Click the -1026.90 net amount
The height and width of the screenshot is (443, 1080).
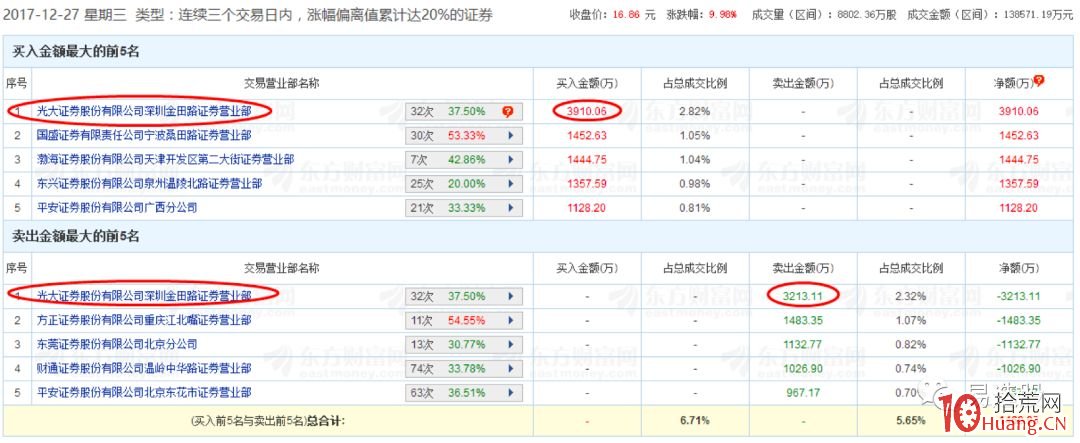click(x=1017, y=368)
